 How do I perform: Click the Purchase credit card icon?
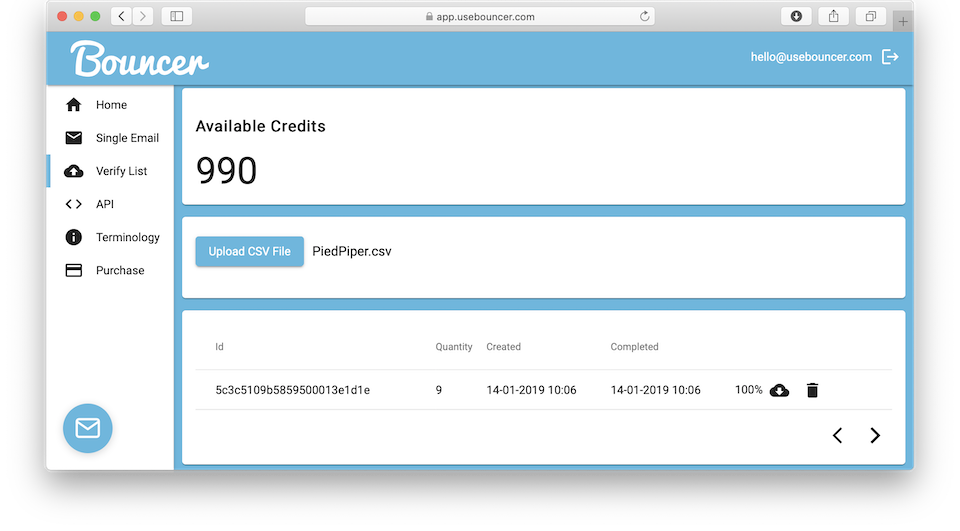click(x=73, y=270)
